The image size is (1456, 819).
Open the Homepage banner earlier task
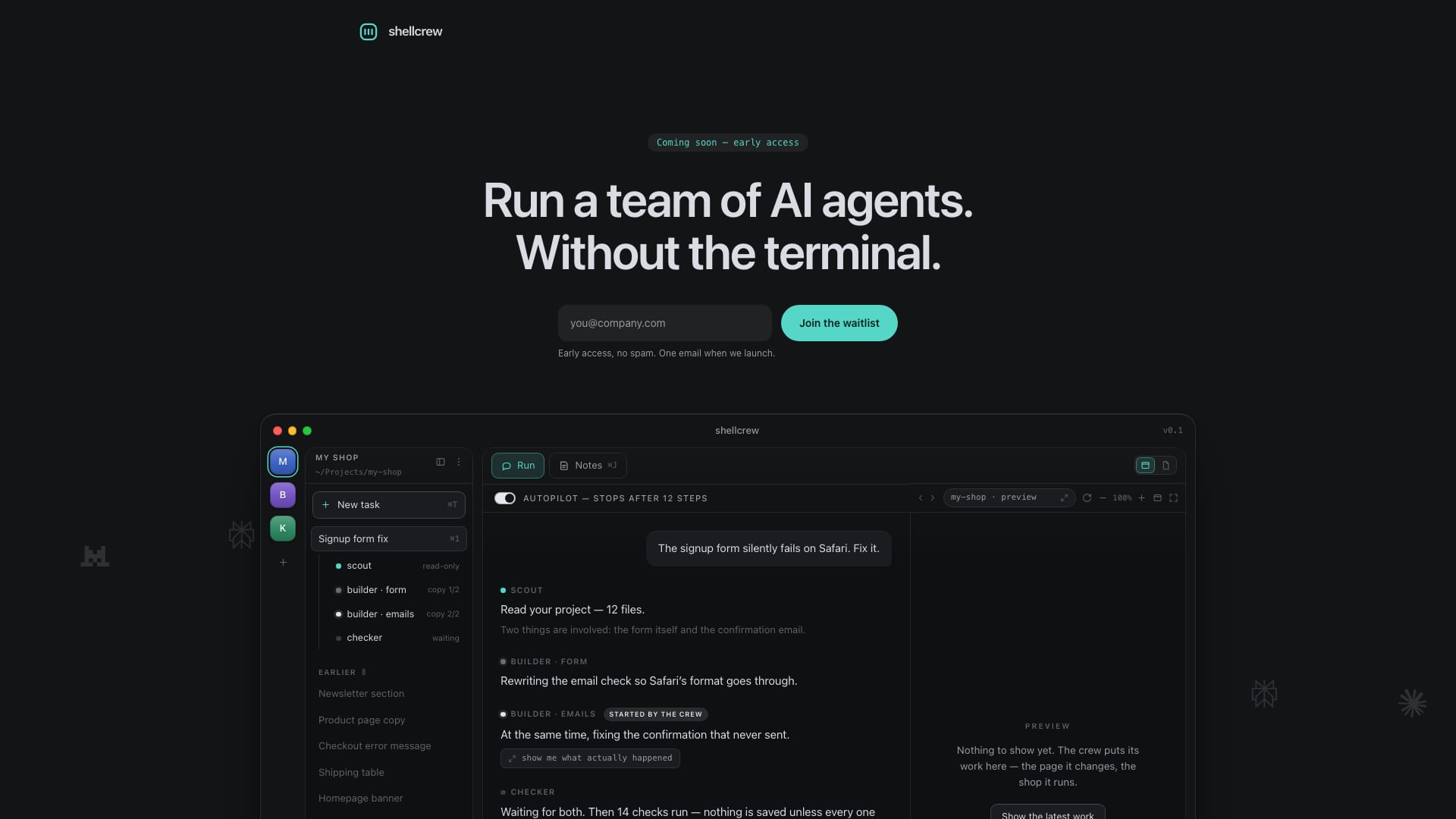coord(360,799)
